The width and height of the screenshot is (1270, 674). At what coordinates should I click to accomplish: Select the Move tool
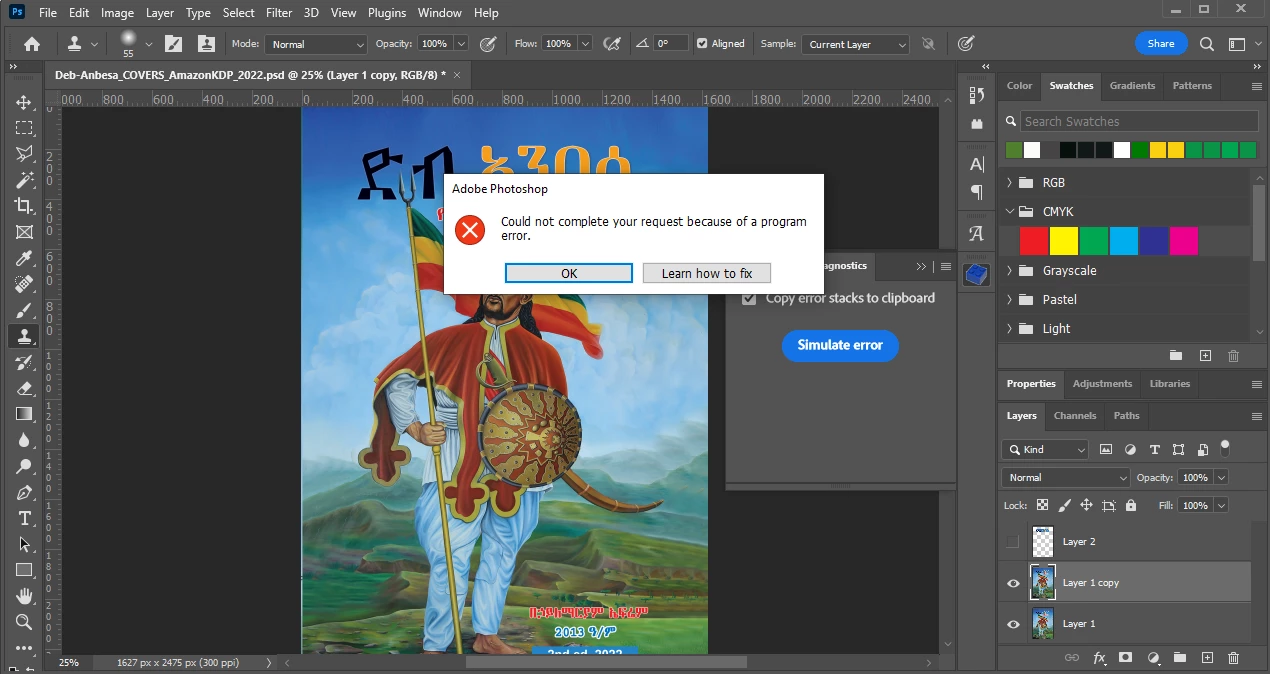pos(24,102)
